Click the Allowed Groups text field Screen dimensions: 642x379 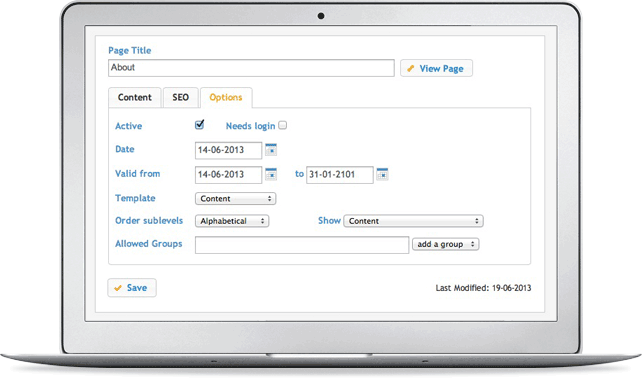point(302,245)
